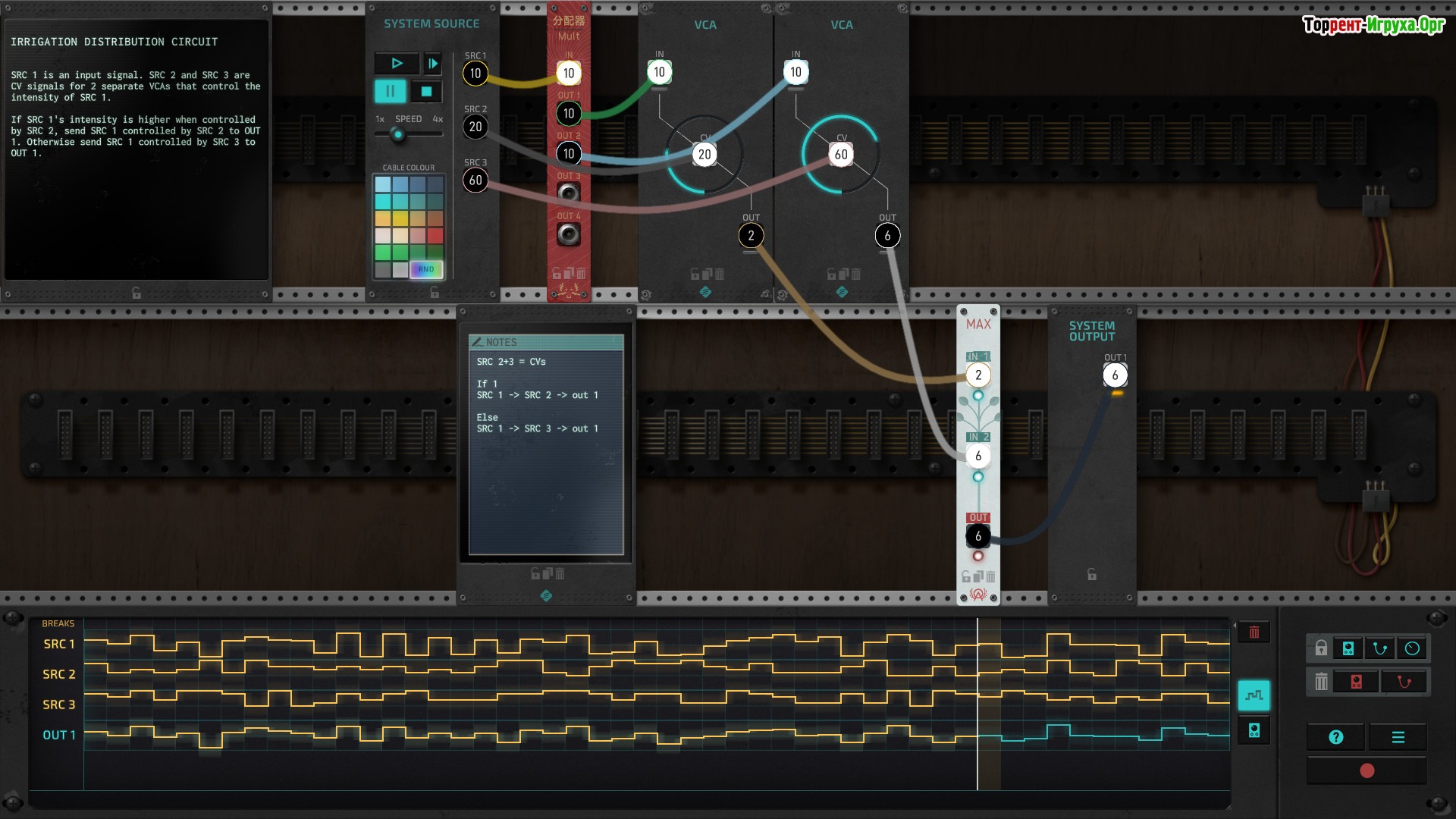Click the red delete-all-cables icon
The image size is (1456, 819).
coord(1404,682)
